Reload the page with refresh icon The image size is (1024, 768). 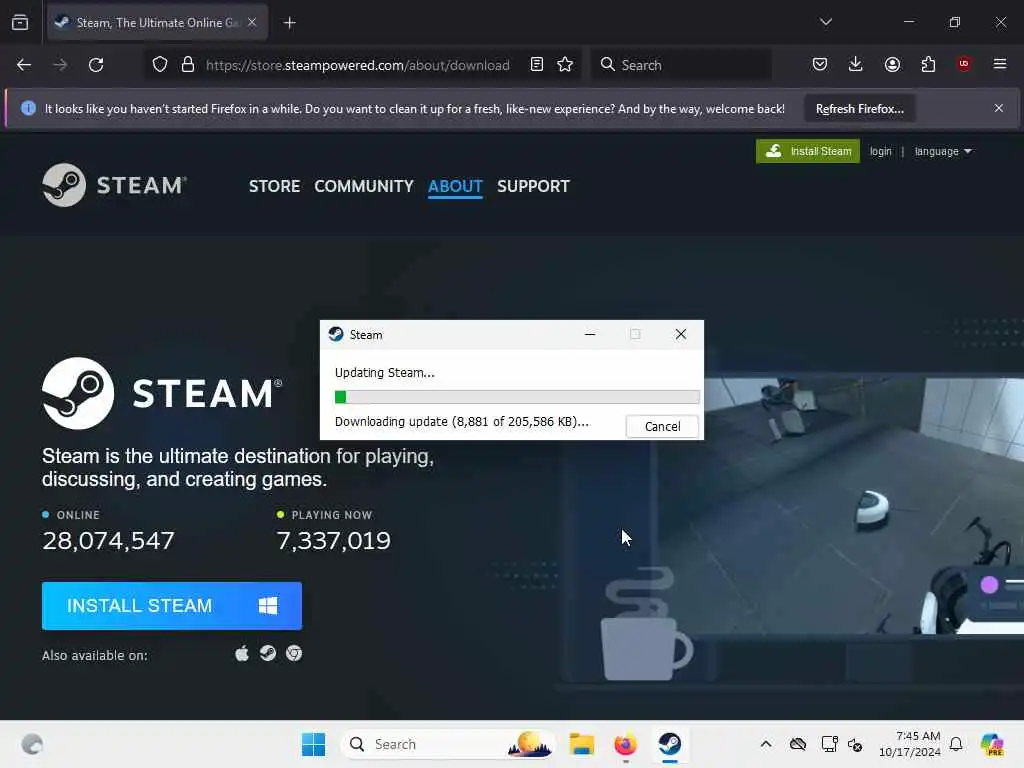tap(96, 65)
